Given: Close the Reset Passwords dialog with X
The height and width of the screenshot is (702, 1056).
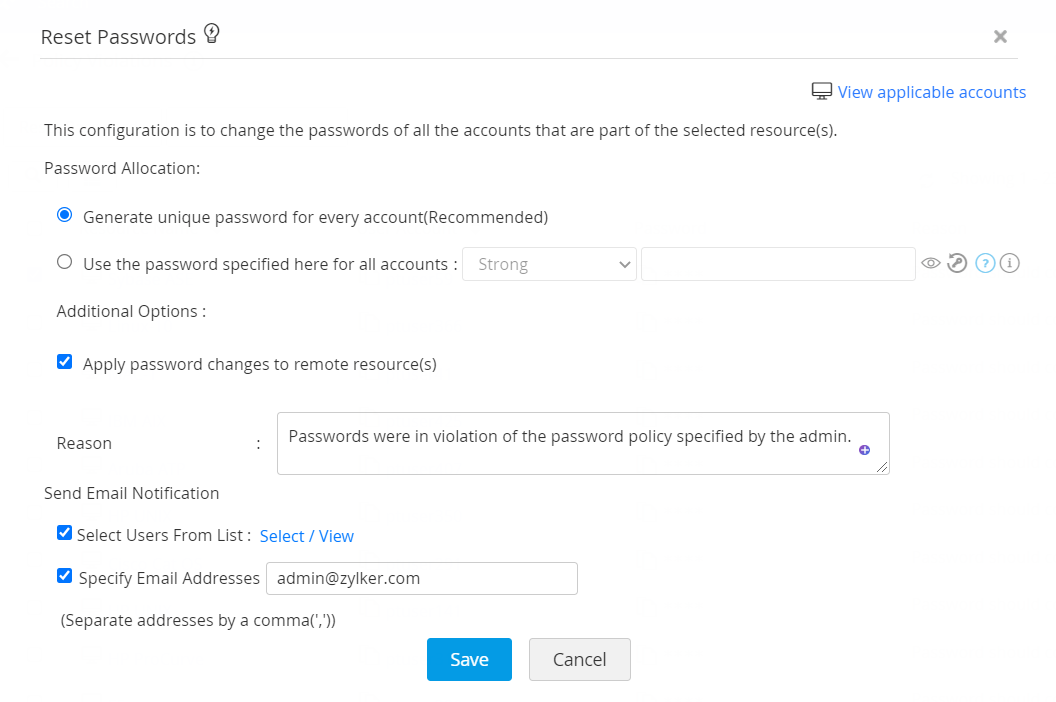Looking at the screenshot, I should (1000, 37).
